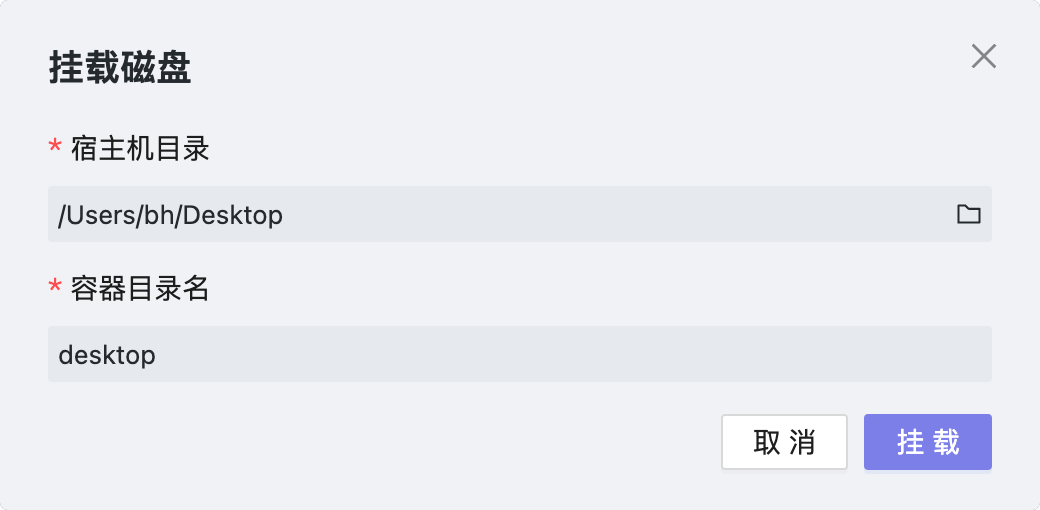Click the 挂载磁盘 dialog title
Screen dimensions: 1040x510
(120, 69)
